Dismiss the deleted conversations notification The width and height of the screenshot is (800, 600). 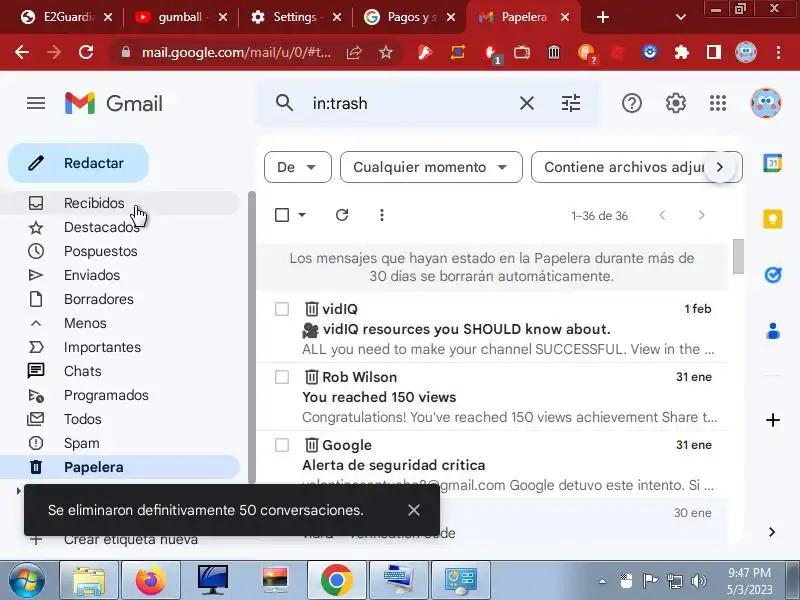tap(414, 510)
